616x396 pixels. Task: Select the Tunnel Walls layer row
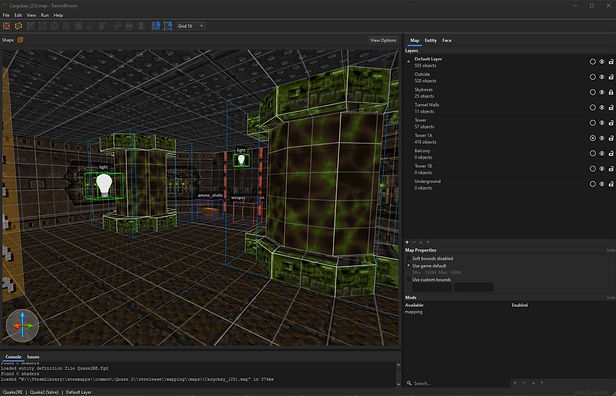(510, 108)
